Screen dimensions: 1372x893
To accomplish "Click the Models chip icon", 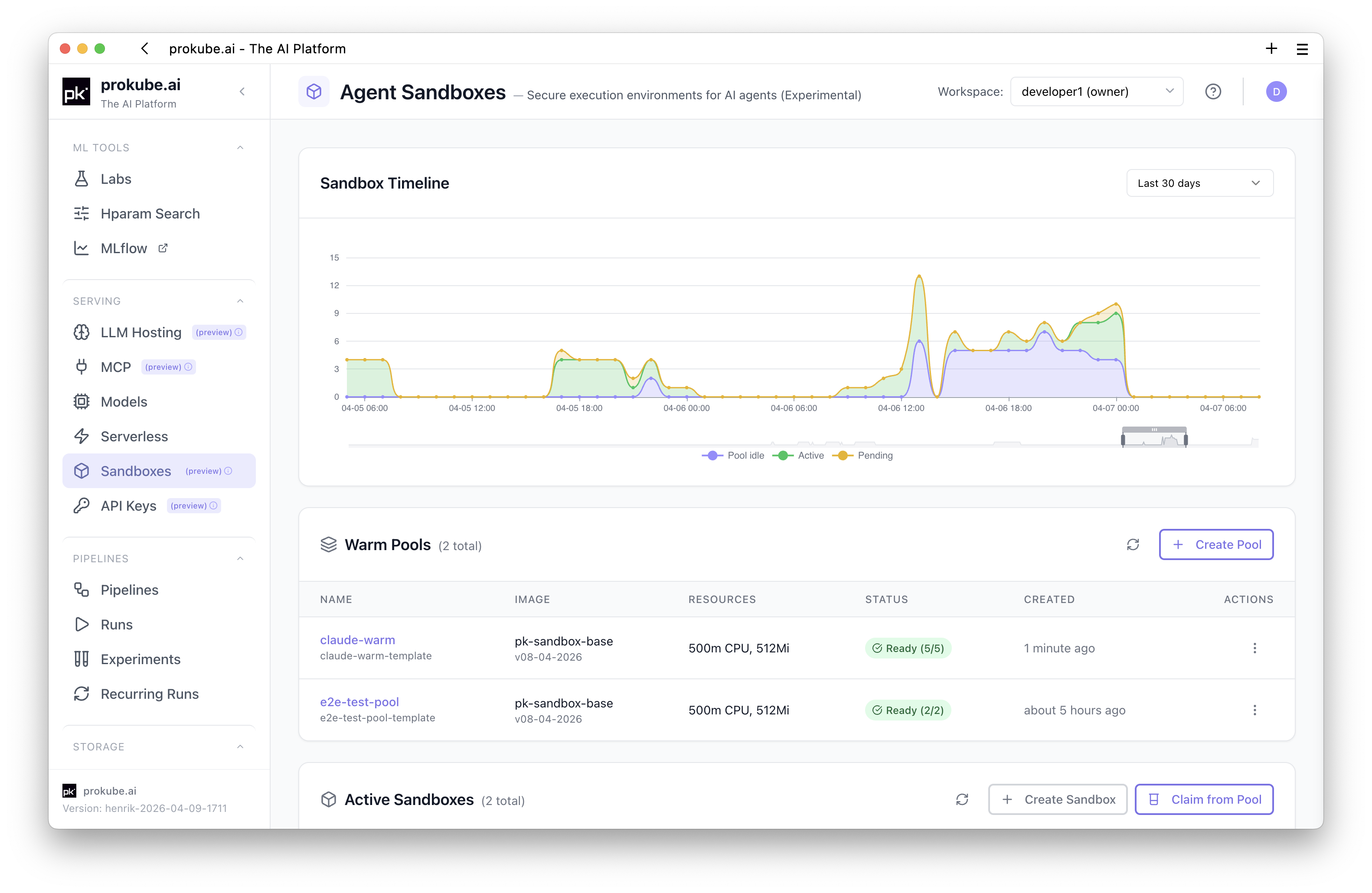I will tap(81, 401).
